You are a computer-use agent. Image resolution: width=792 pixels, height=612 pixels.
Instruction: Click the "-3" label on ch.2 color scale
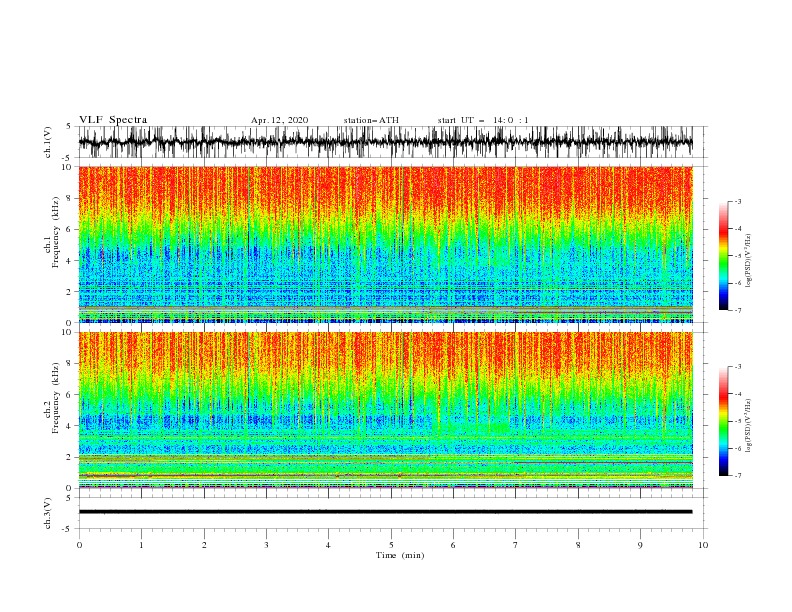[737, 367]
